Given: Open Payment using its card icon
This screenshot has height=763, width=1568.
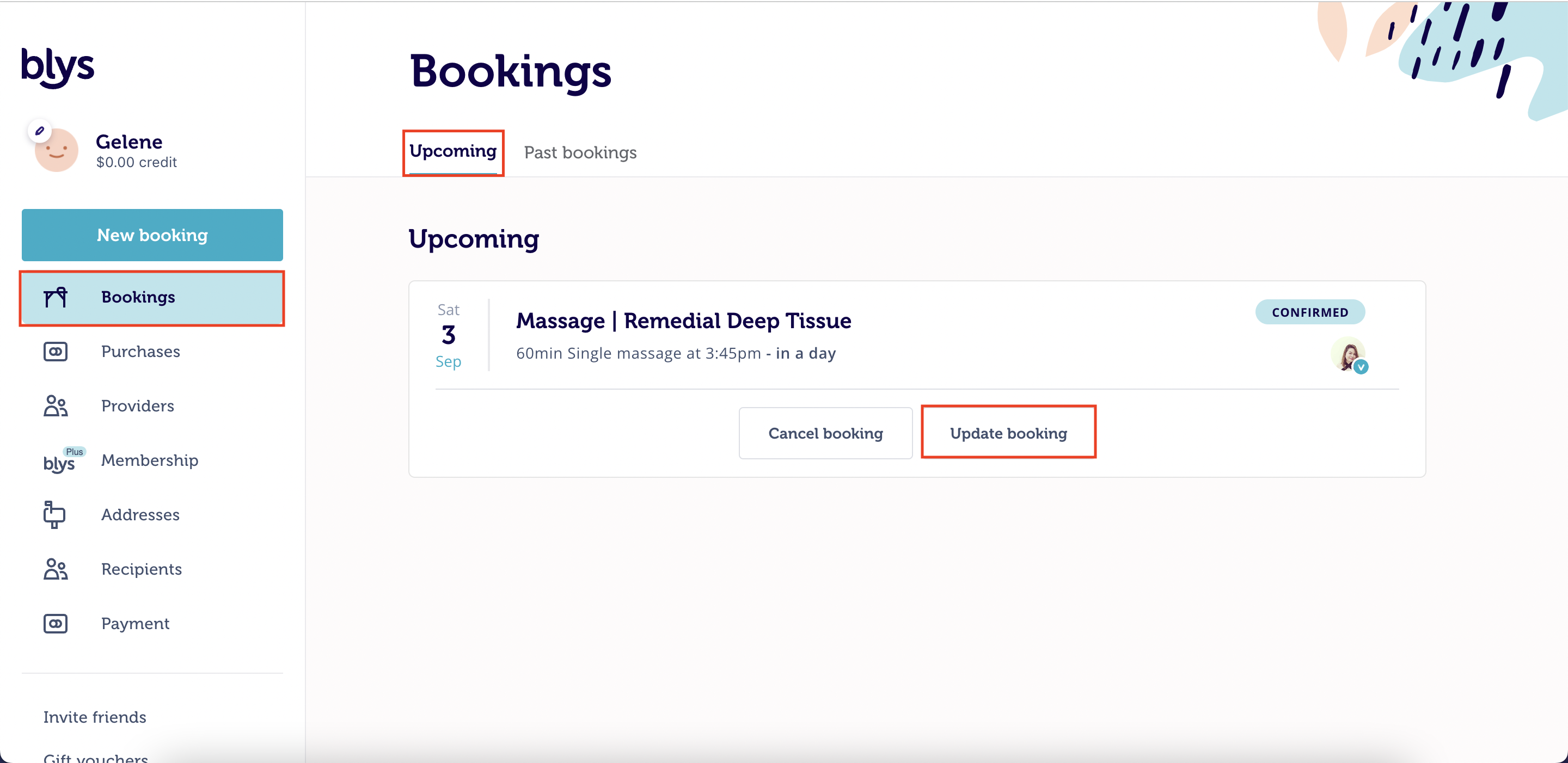Looking at the screenshot, I should tap(56, 623).
